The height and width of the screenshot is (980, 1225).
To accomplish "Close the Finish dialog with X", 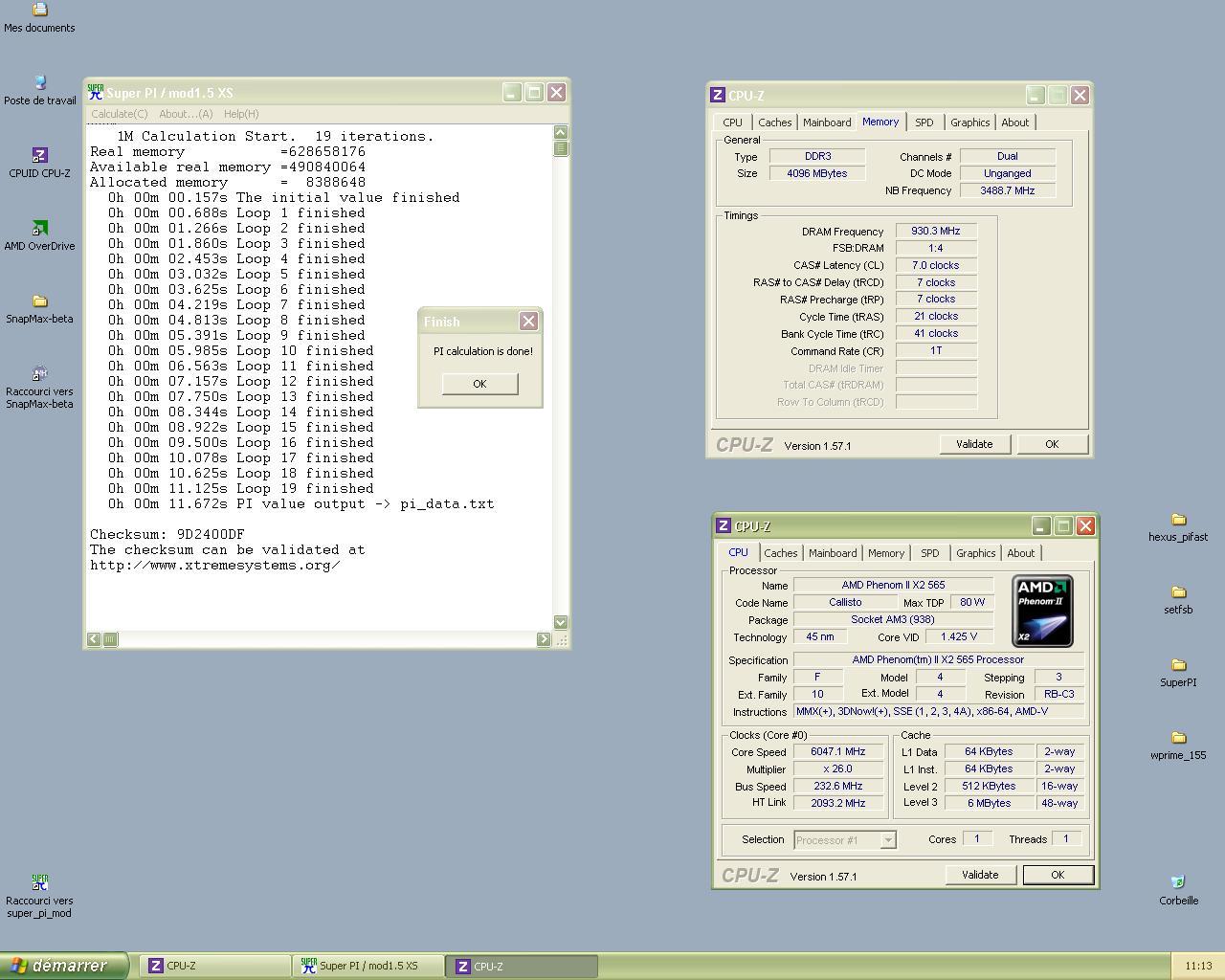I will [528, 322].
